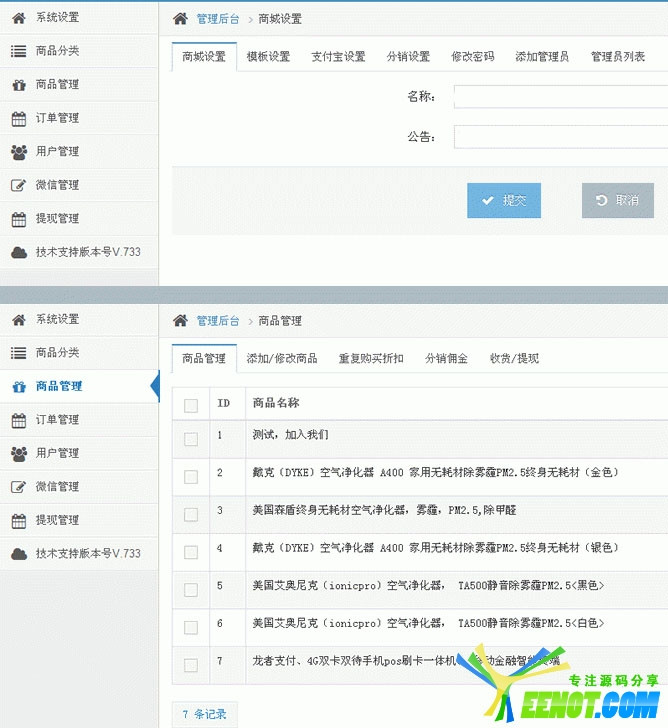
Task: Go to the 收货/提现 tab
Action: (x=514, y=358)
